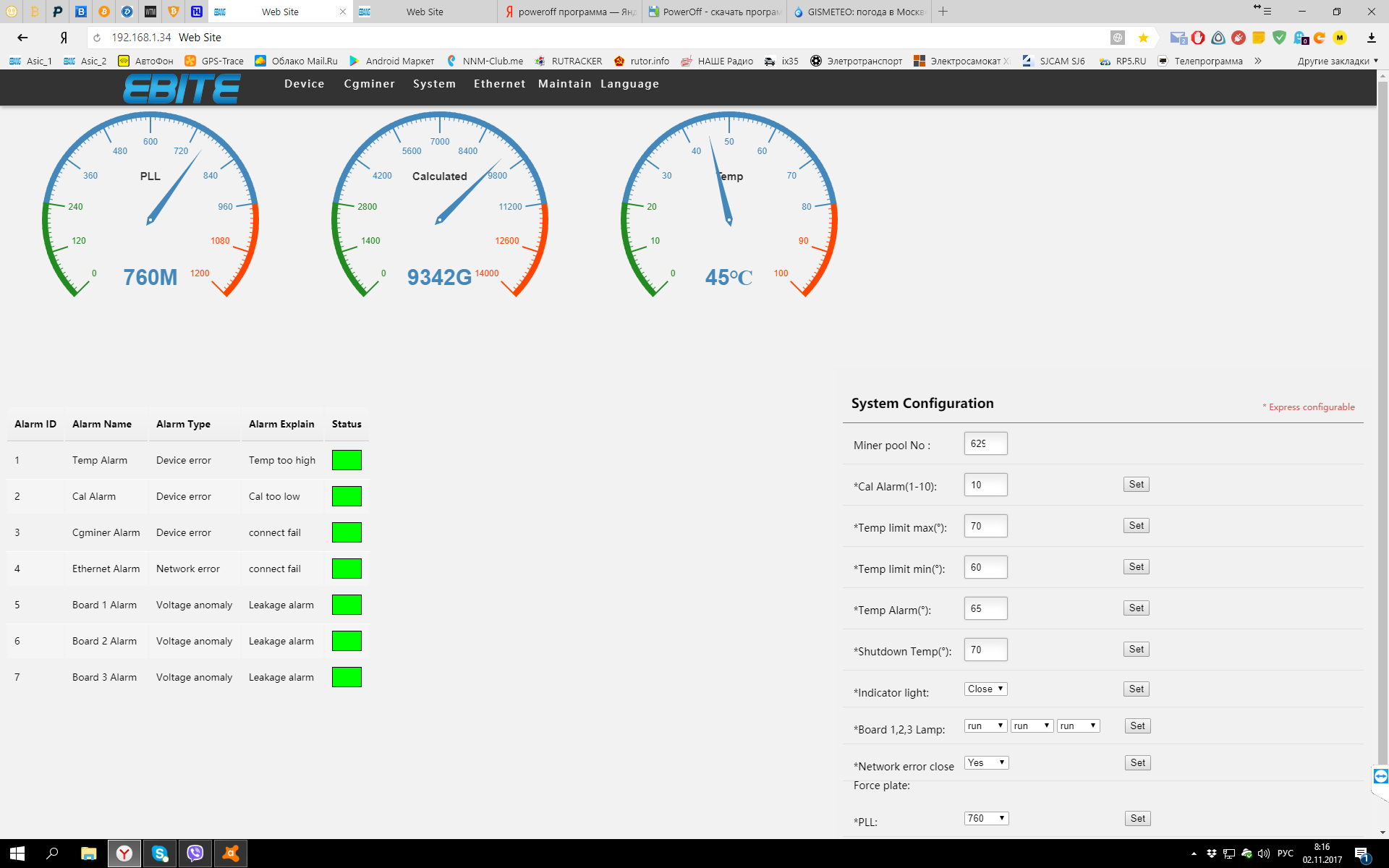Viewport: 1389px width, 868px height.
Task: Open first Board lamp run dropdown
Action: click(x=985, y=726)
